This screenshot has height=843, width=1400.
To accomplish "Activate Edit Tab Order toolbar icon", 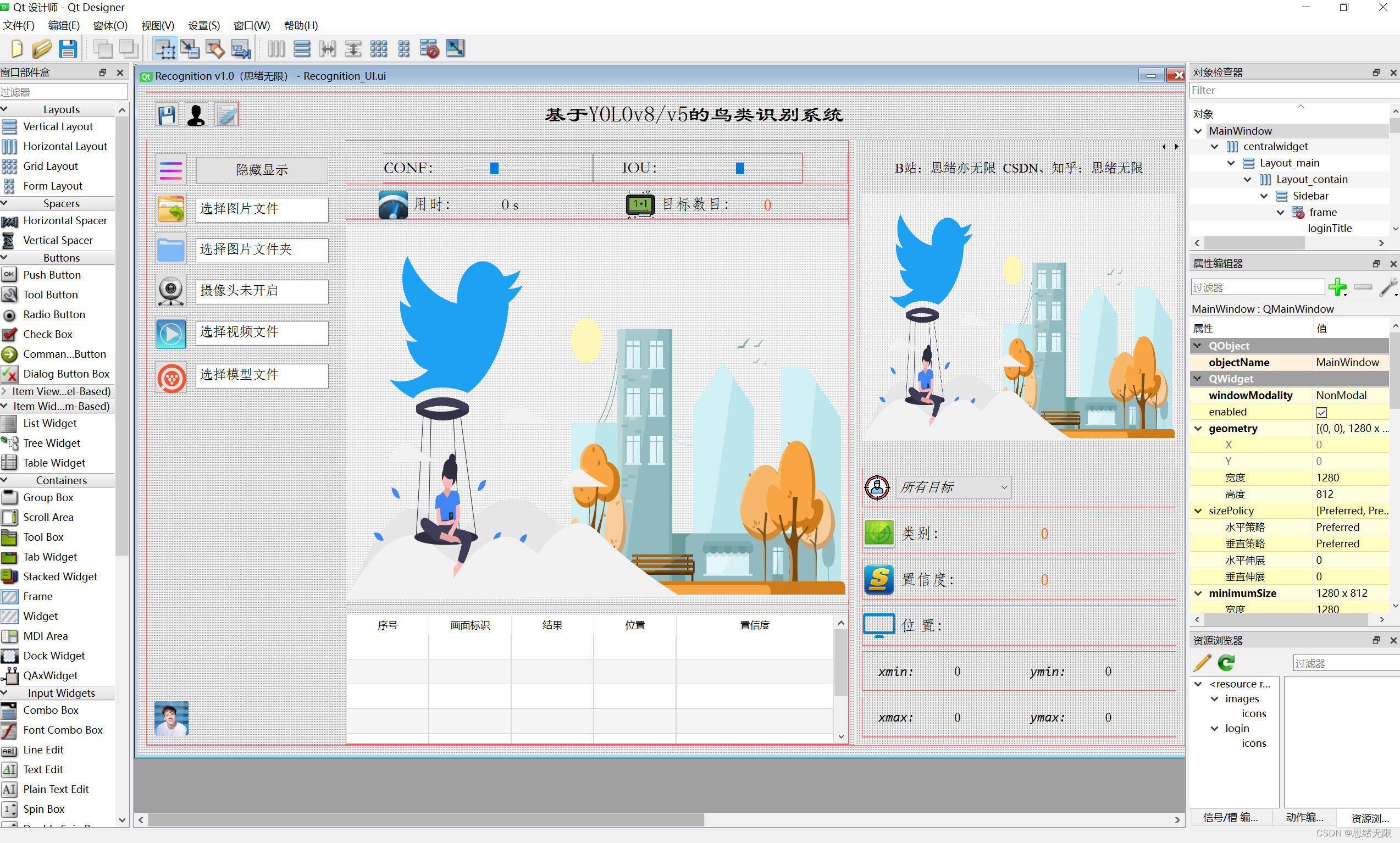I will pyautogui.click(x=241, y=49).
